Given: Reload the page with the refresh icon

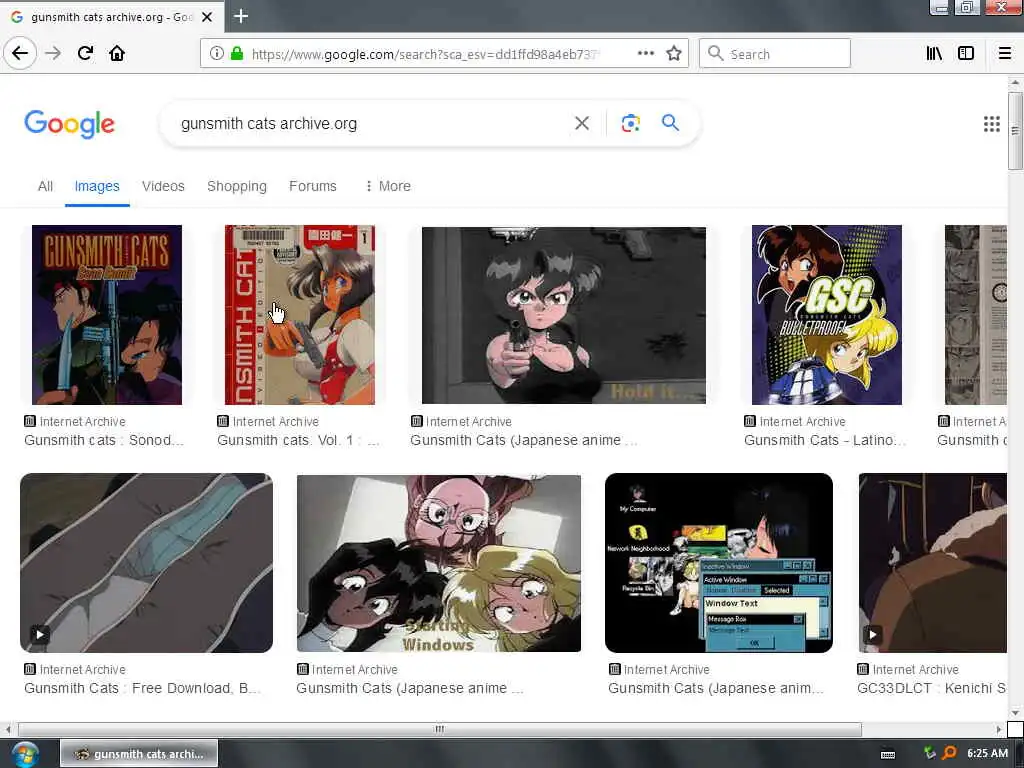Looking at the screenshot, I should 85,53.
